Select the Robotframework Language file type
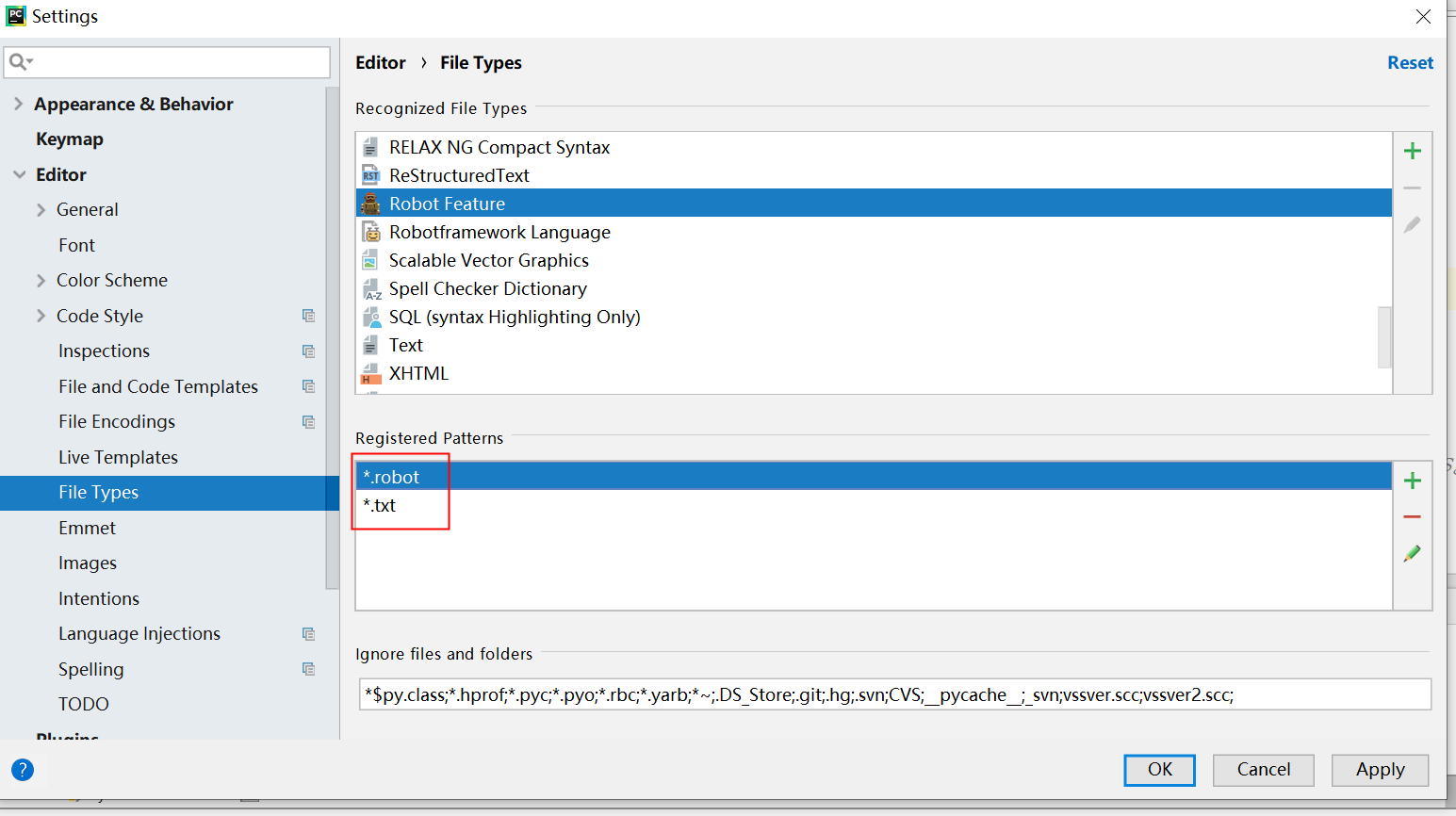The height and width of the screenshot is (816, 1456). (x=874, y=232)
